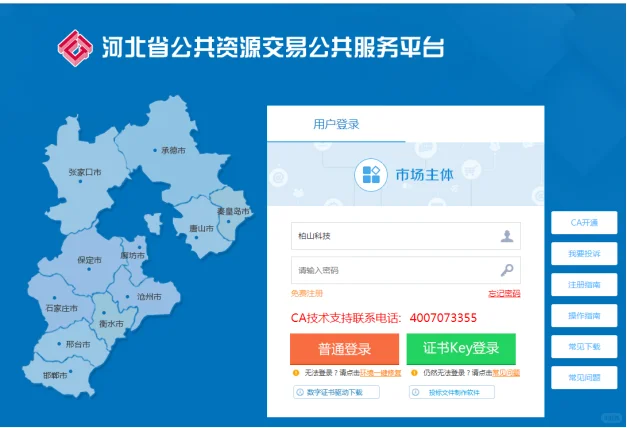Switch to the 用户登录 tab
Viewport: 627px width, 428px height.
[336, 124]
